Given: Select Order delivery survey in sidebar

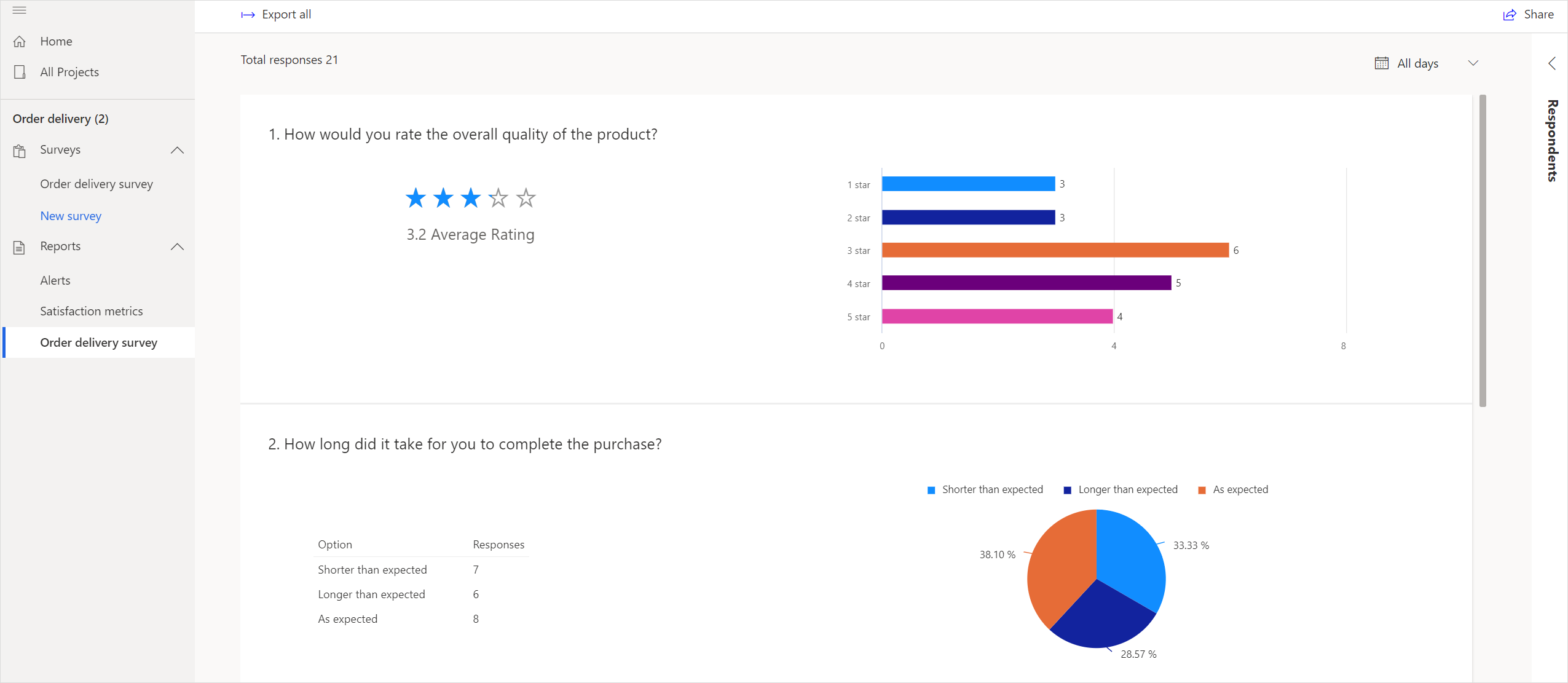Looking at the screenshot, I should [x=98, y=342].
